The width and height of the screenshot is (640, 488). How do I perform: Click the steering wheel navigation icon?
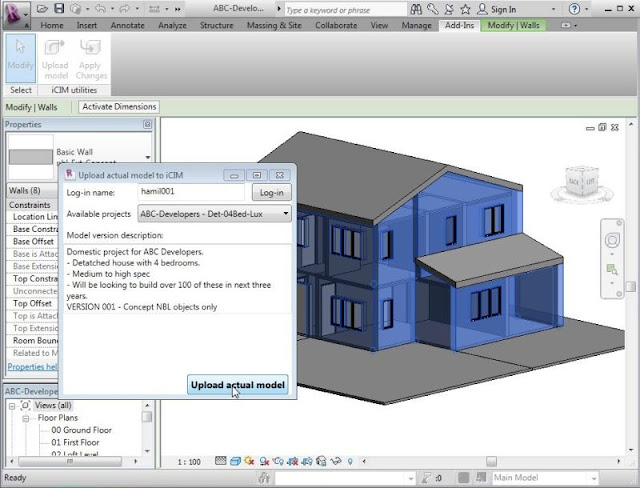[612, 240]
